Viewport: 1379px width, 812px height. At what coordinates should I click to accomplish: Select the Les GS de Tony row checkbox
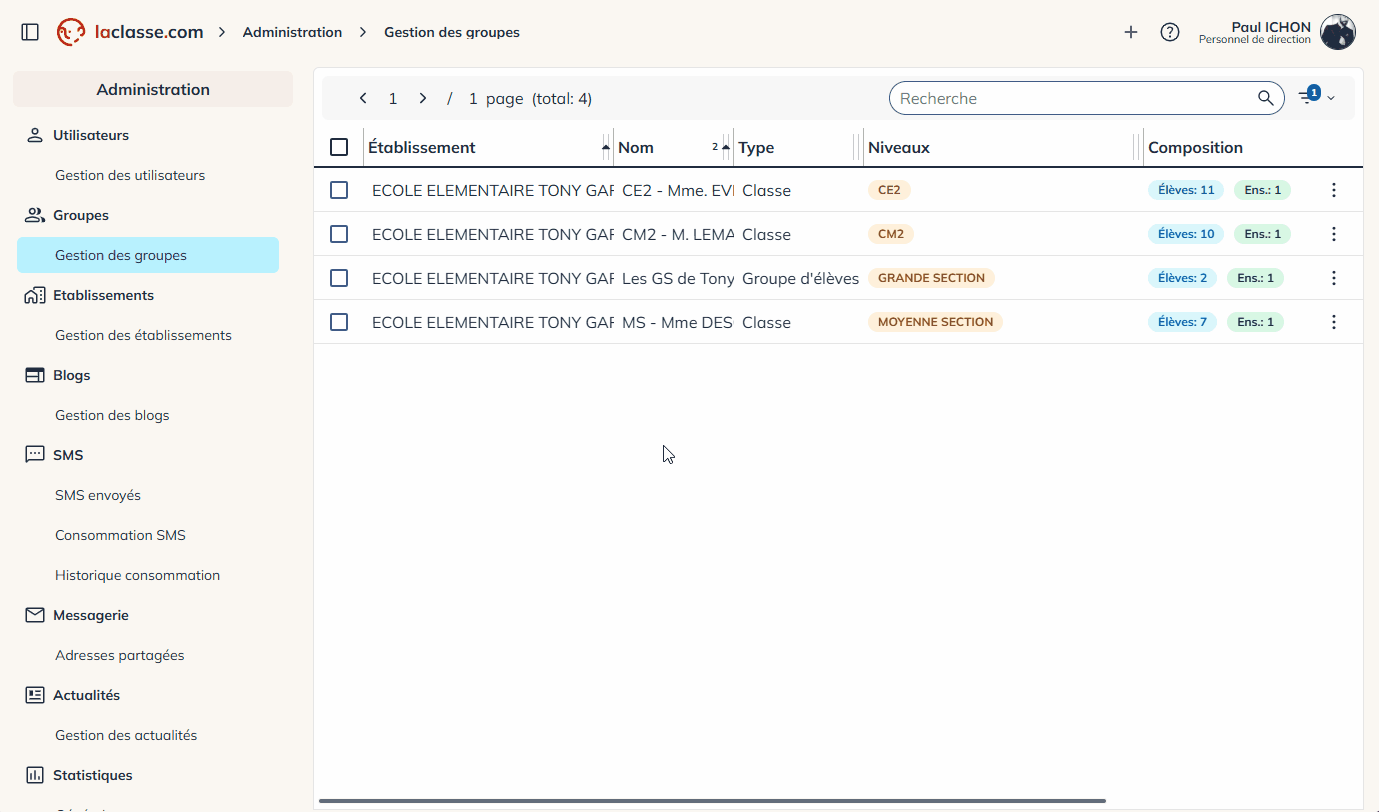coord(339,278)
